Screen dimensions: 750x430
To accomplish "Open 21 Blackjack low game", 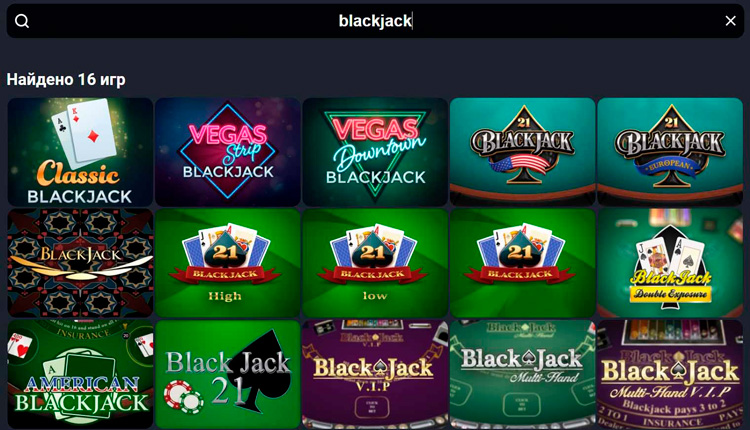I will (x=375, y=263).
